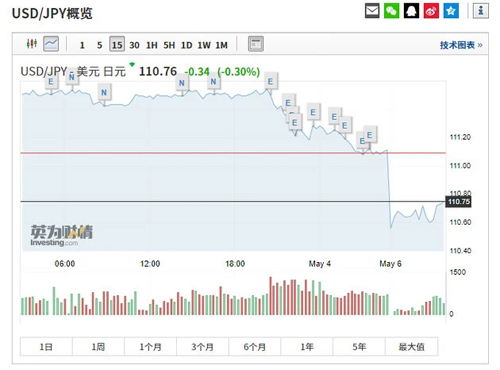Show the 1周 time range
The image size is (500, 370).
tap(98, 347)
